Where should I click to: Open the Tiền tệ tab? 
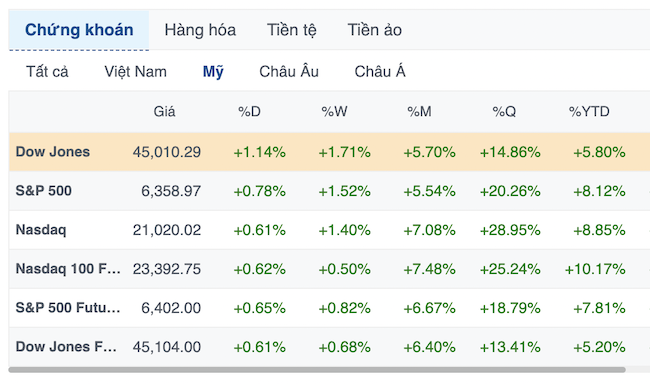(291, 30)
